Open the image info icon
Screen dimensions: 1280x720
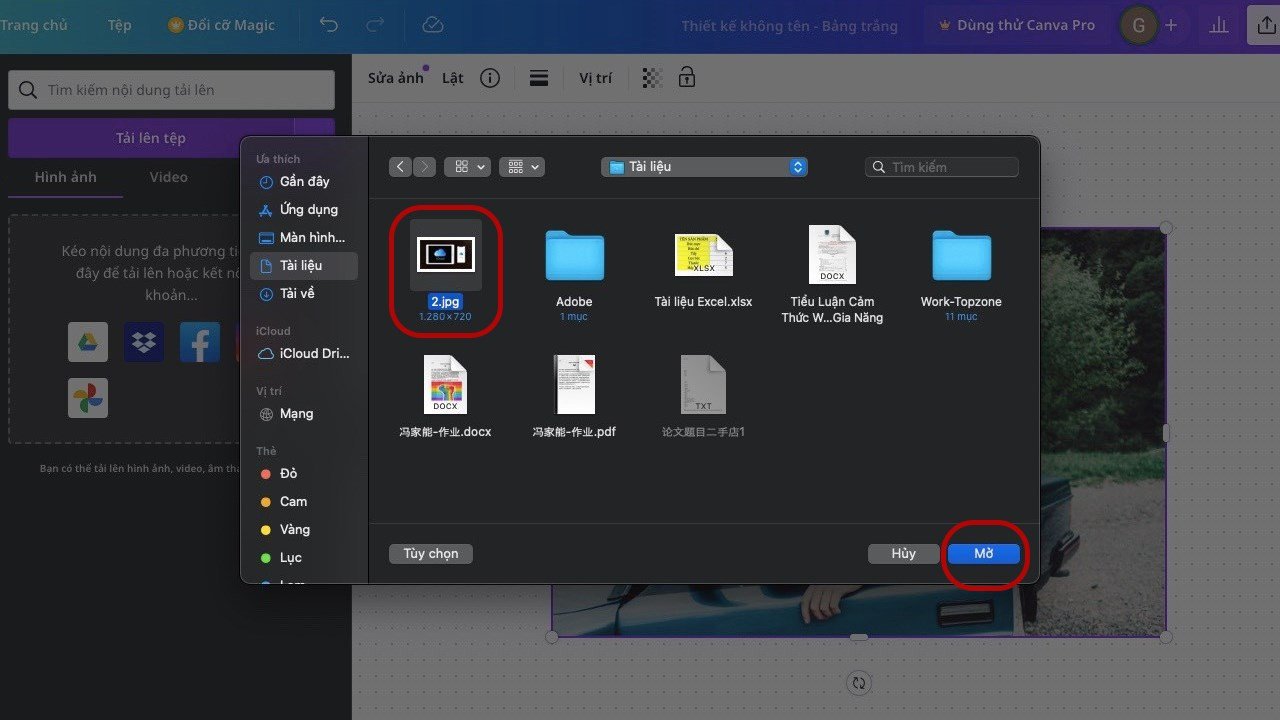click(490, 78)
